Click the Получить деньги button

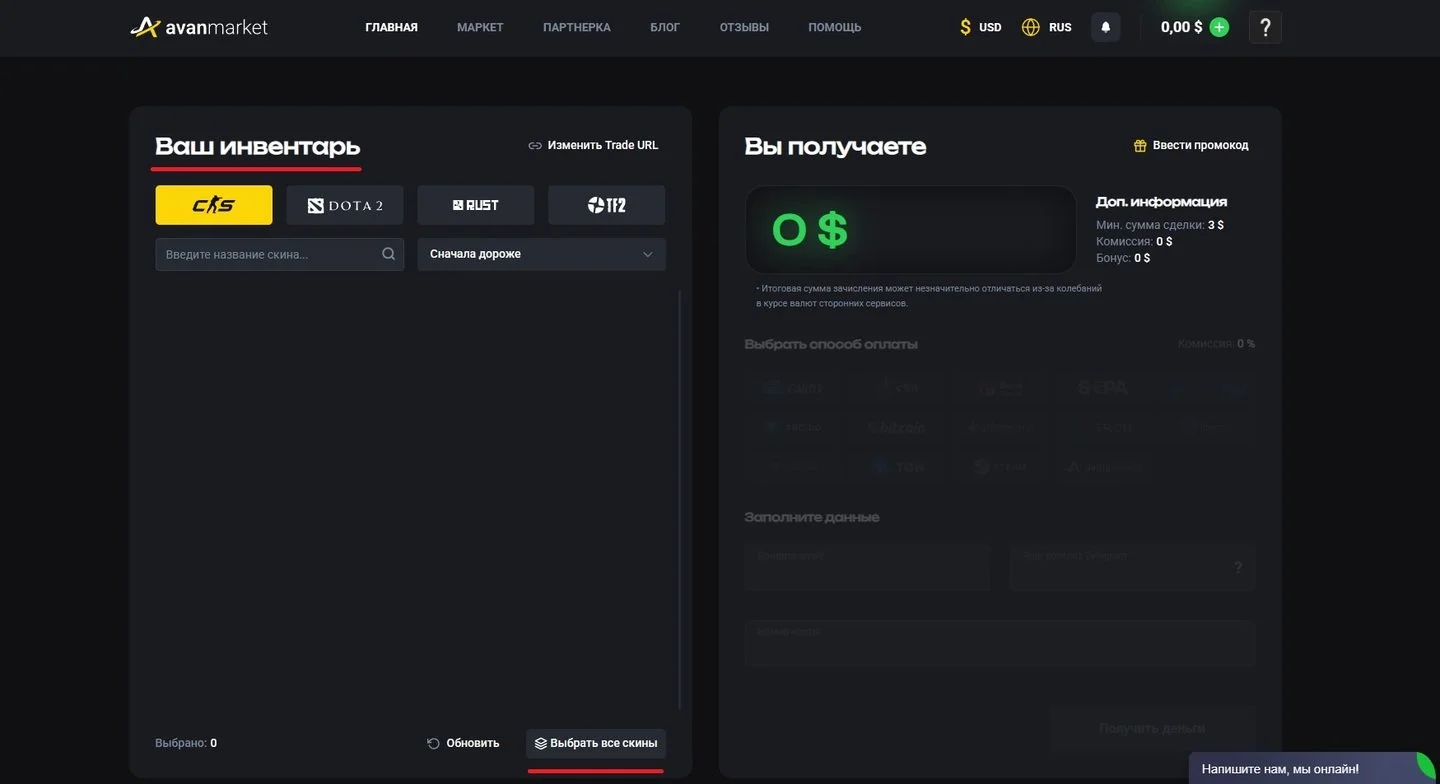(1152, 728)
